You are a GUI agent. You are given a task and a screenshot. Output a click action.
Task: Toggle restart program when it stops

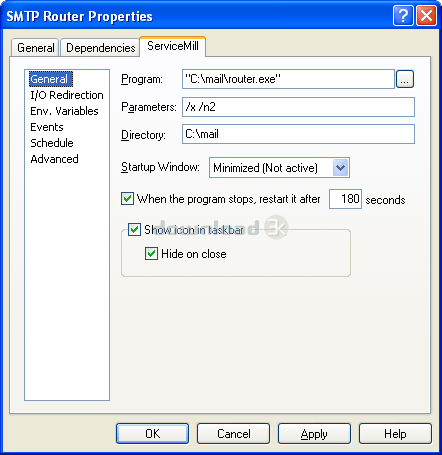(x=127, y=199)
